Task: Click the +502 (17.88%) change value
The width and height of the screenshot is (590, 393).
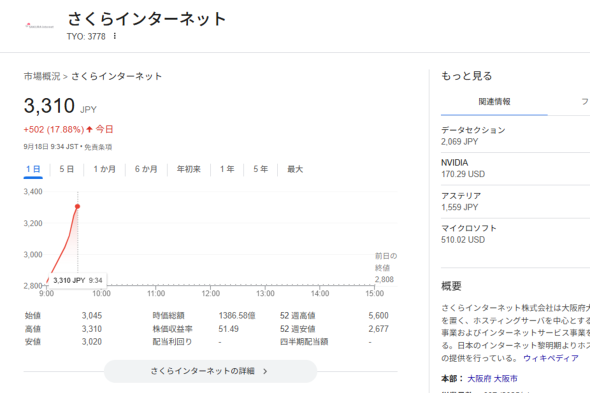Action: coord(54,129)
